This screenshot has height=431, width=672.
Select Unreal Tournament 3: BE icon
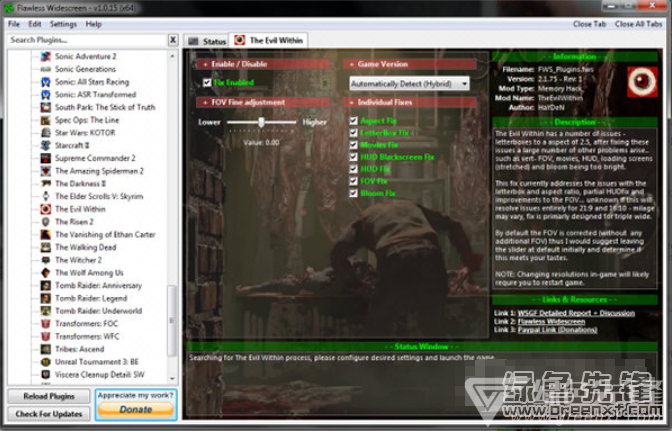pyautogui.click(x=46, y=362)
